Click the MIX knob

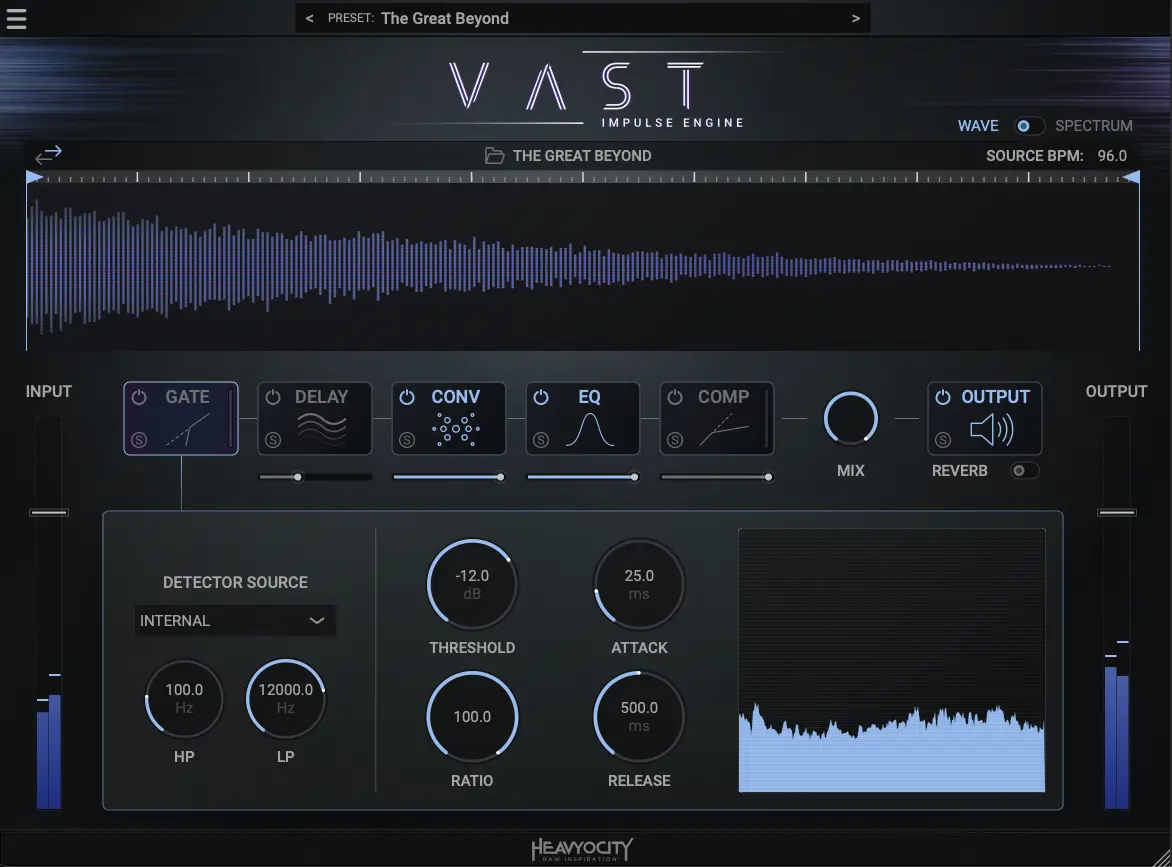851,419
